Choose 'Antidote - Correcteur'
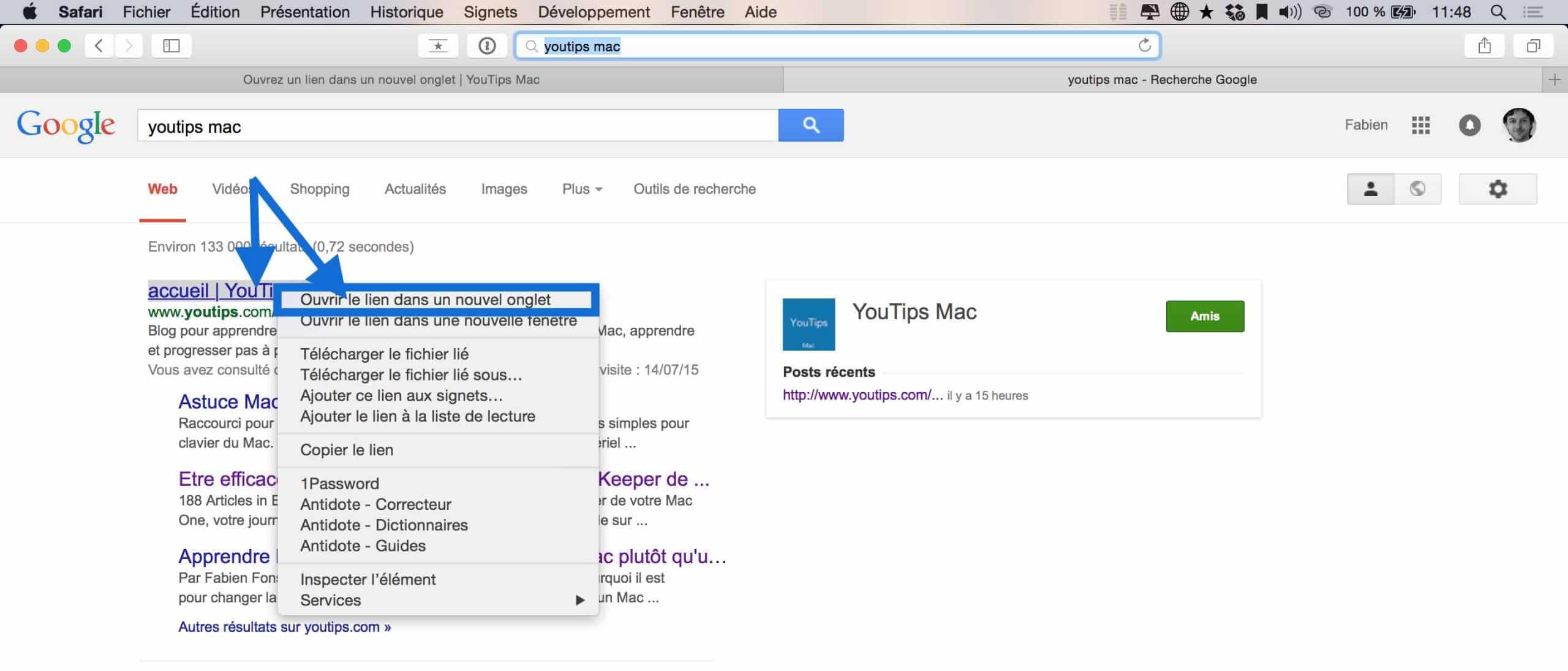The width and height of the screenshot is (1568, 671). pyautogui.click(x=438, y=504)
